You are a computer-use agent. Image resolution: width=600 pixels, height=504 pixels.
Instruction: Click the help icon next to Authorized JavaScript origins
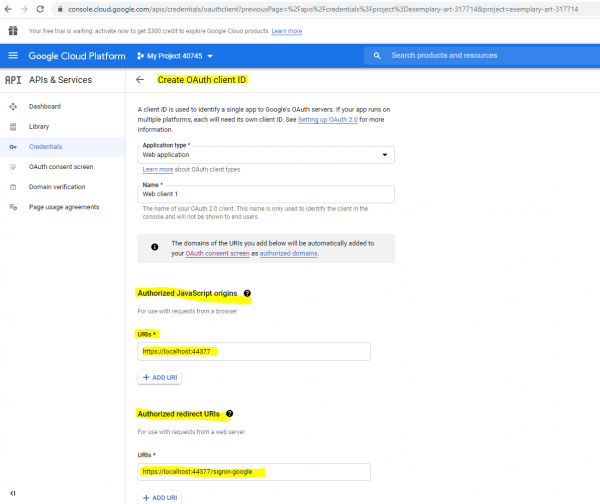pos(247,294)
